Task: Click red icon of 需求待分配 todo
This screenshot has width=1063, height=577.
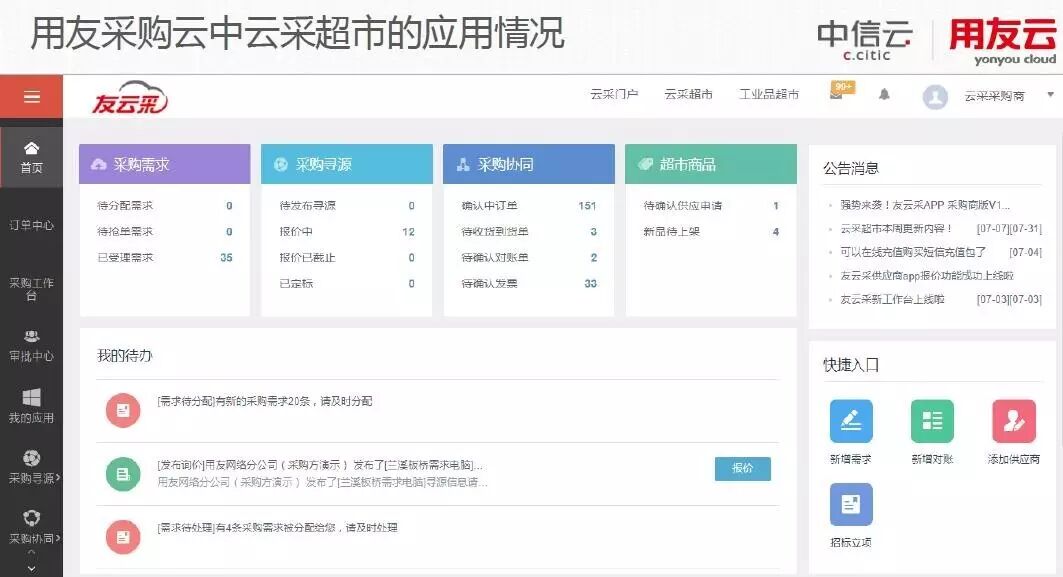Action: point(123,410)
